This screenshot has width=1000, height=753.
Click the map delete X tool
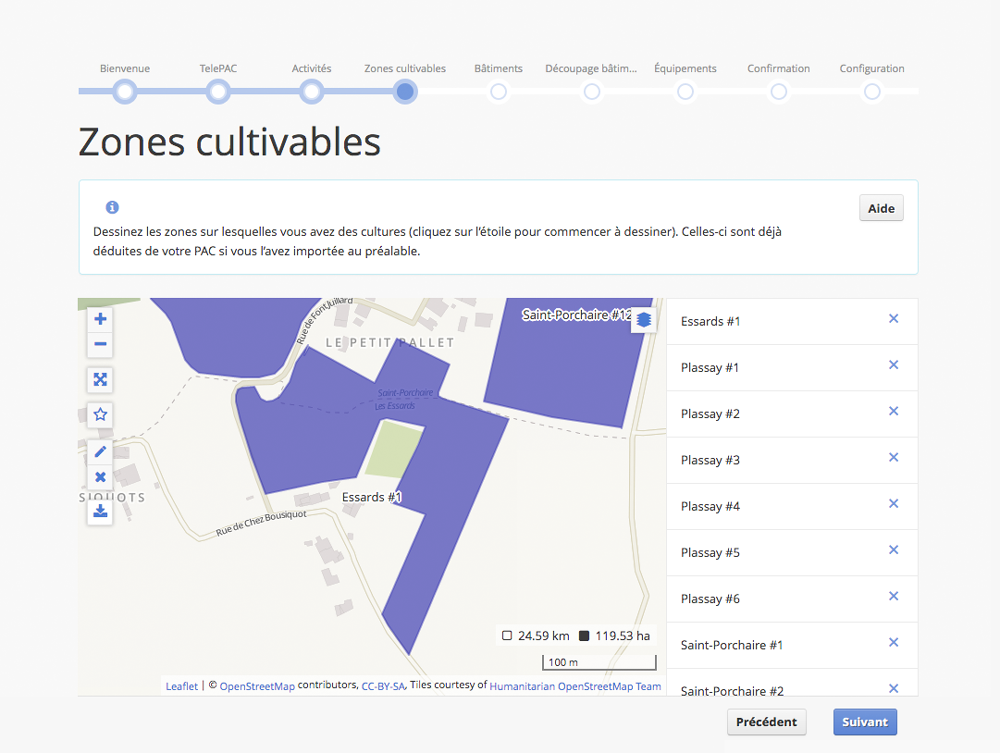(x=100, y=477)
